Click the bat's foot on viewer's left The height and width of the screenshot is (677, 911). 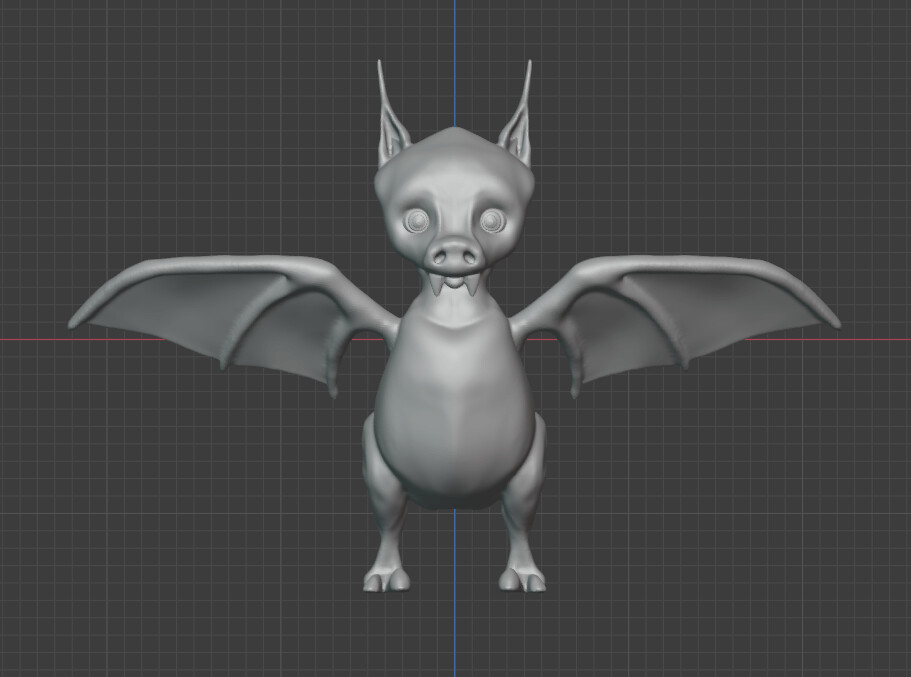pyautogui.click(x=386, y=579)
